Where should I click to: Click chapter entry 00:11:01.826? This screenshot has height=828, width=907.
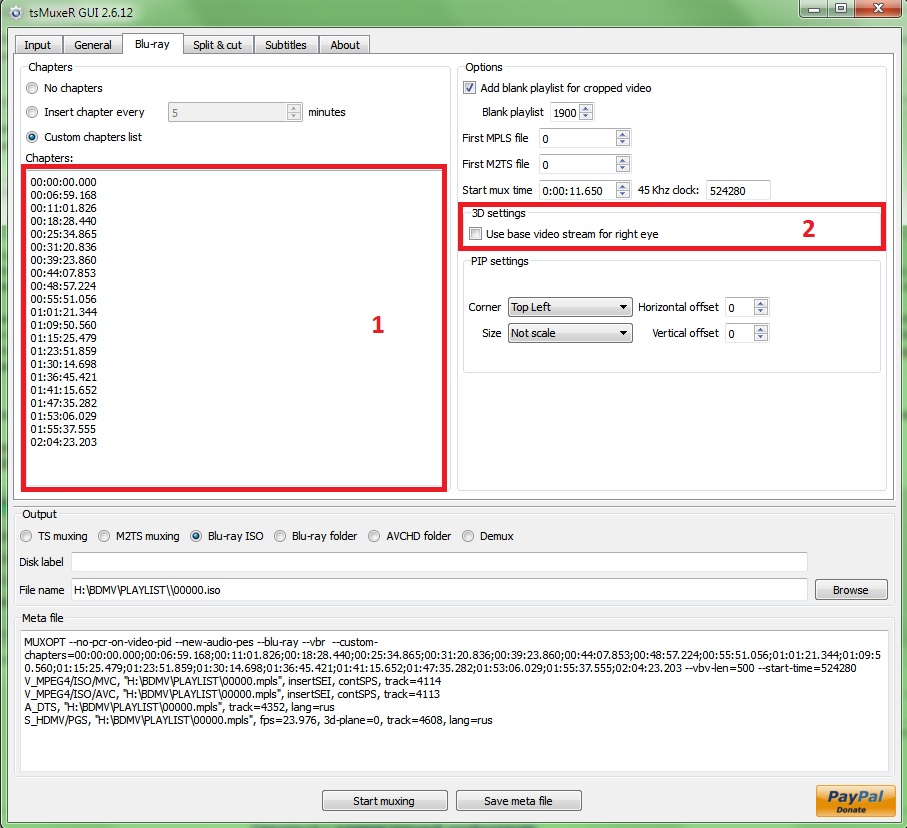pyautogui.click(x=64, y=208)
